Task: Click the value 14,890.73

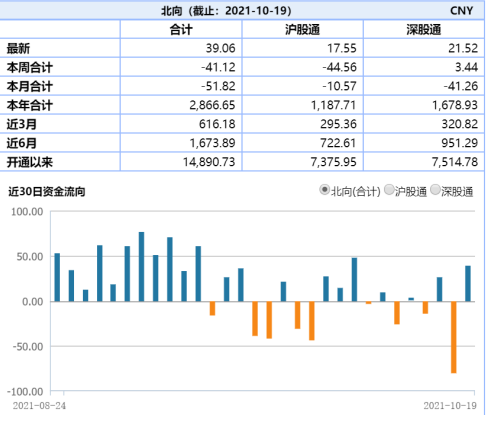Action: pyautogui.click(x=209, y=162)
